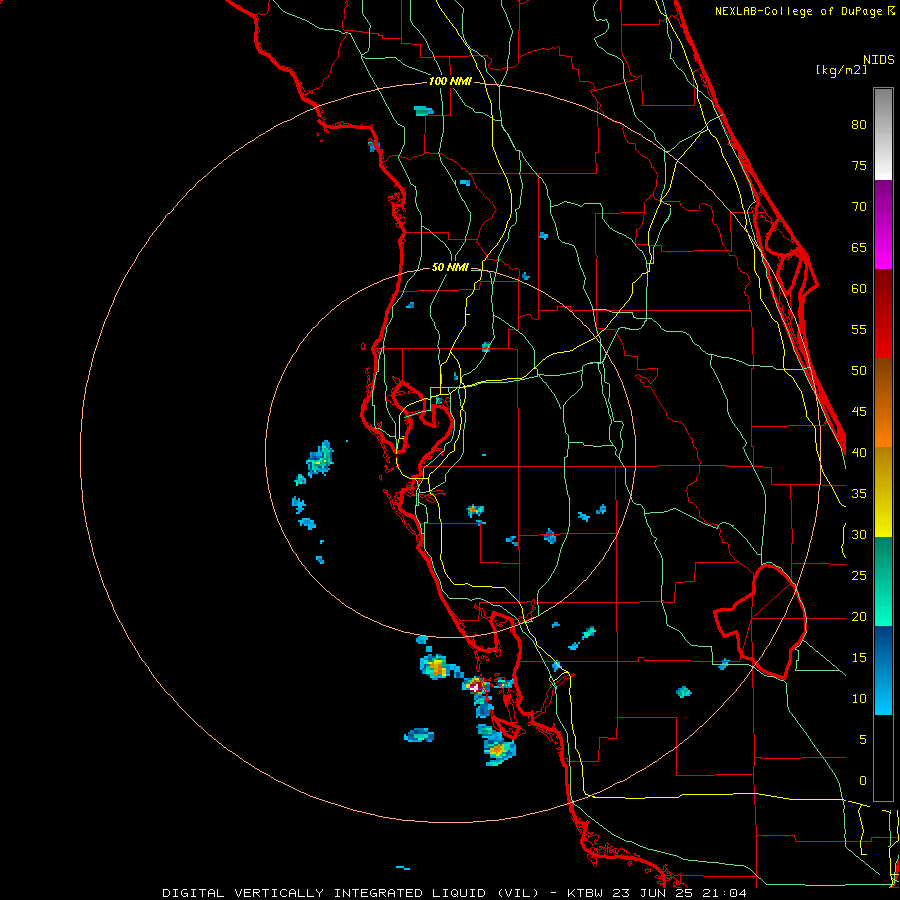
Task: Select the 5 value on the VIL scale
Action: pos(863,739)
